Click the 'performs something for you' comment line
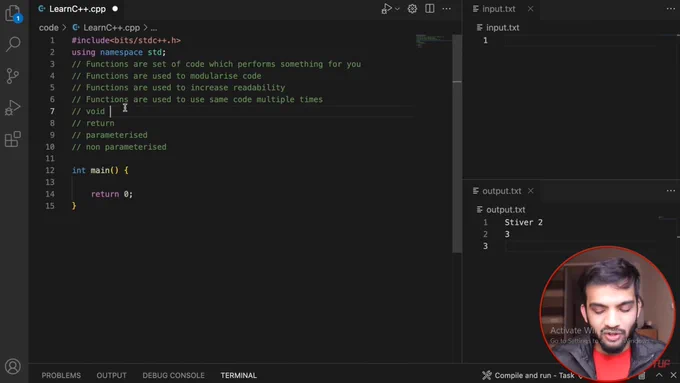The height and width of the screenshot is (383, 680). [216, 64]
